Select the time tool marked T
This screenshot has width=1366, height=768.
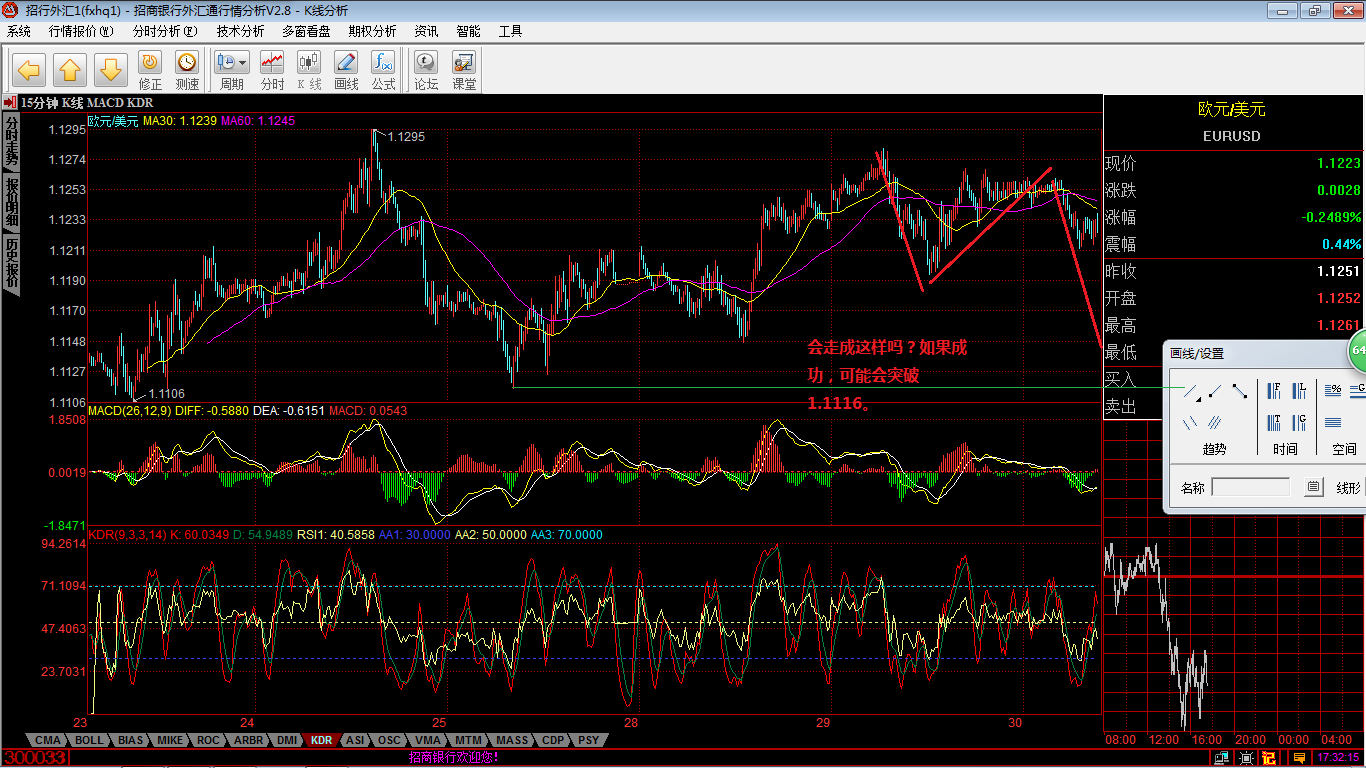click(x=1274, y=422)
